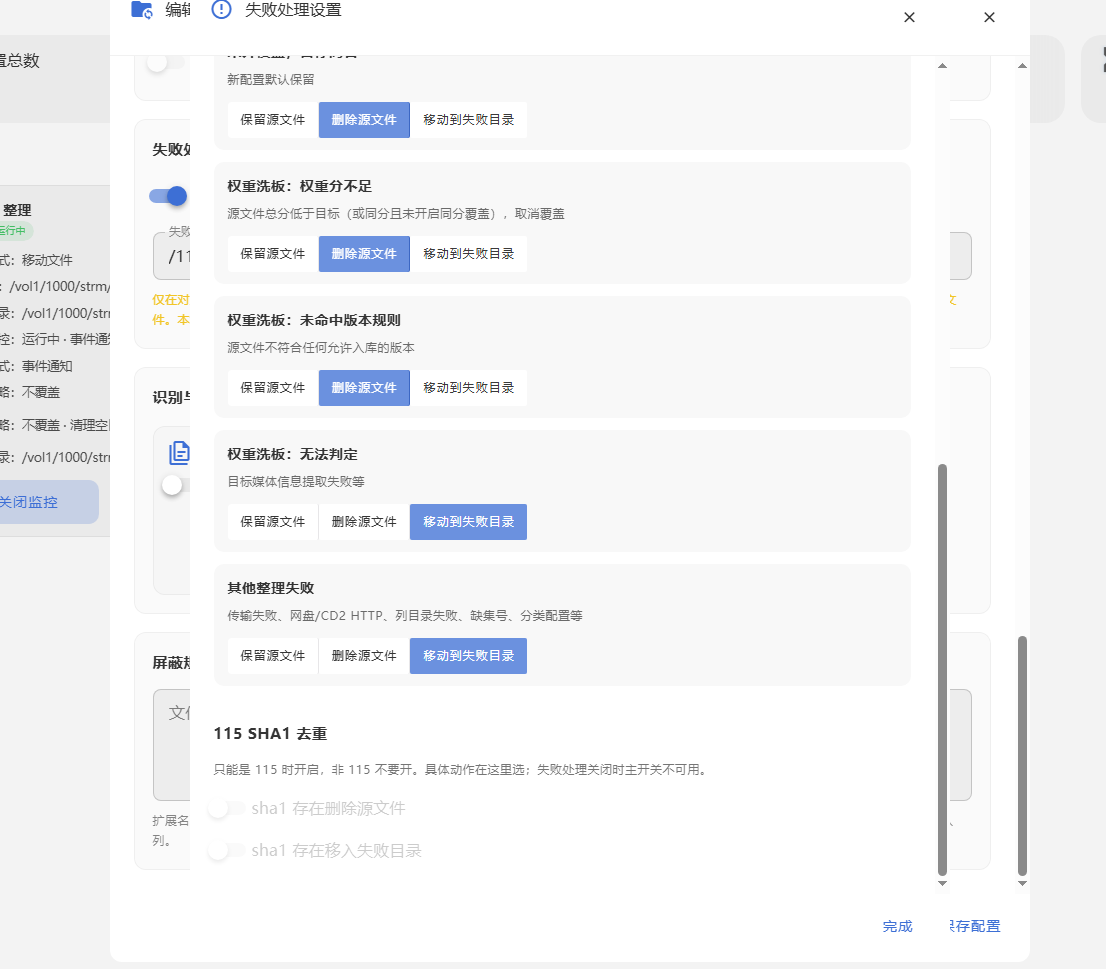Click the 权重洗板：未命中版本规则 heading
This screenshot has height=969, width=1106.
pos(314,320)
